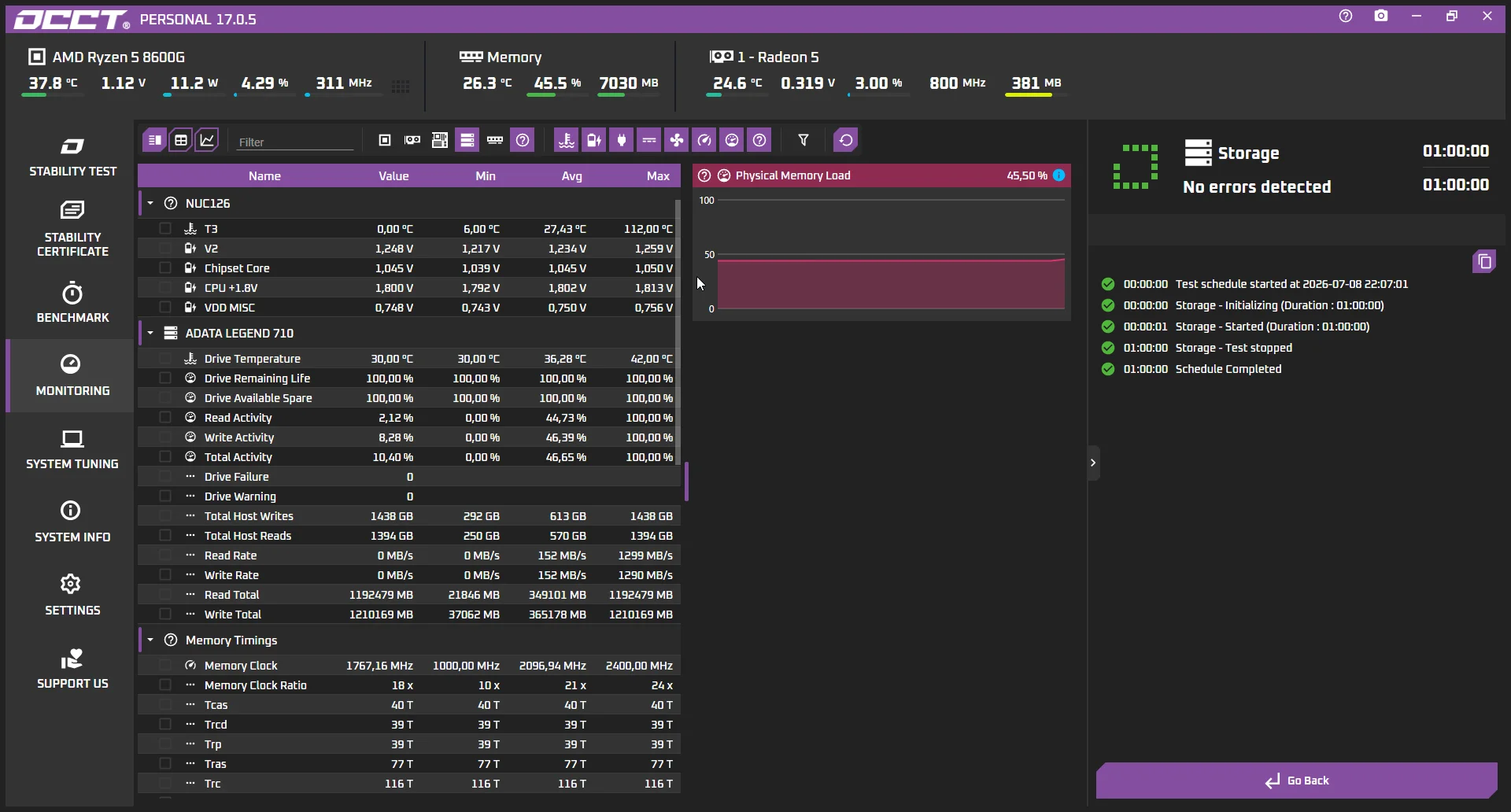Click the AMD Ryzen 5 8600G header label
The image size is (1511, 812).
[x=118, y=57]
